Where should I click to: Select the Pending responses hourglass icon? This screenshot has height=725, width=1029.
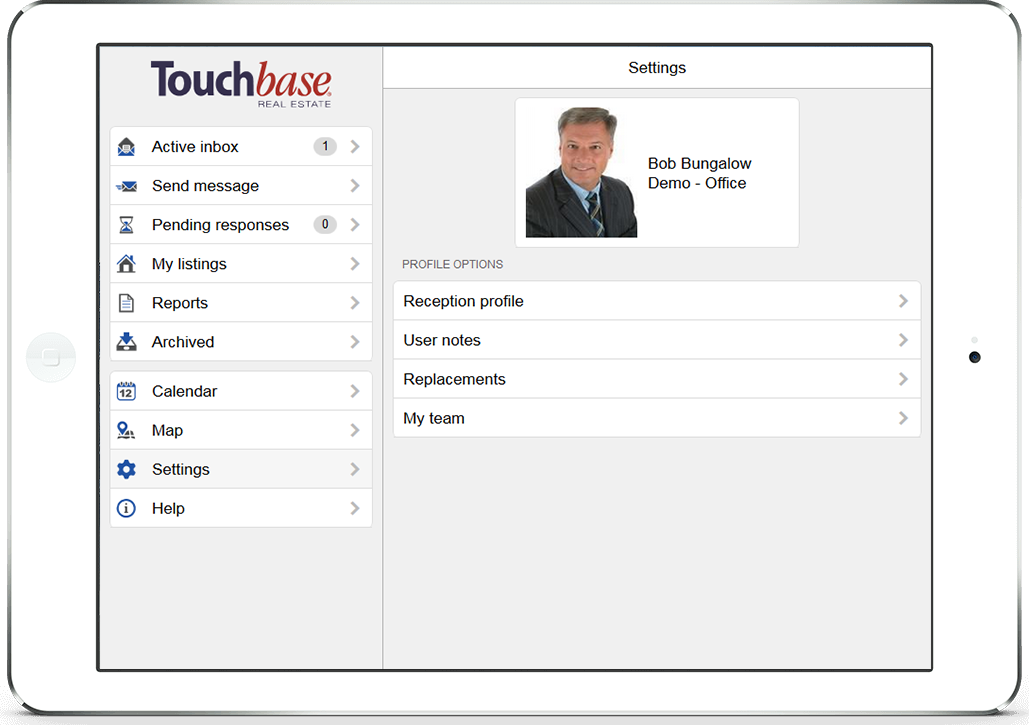tap(126, 224)
